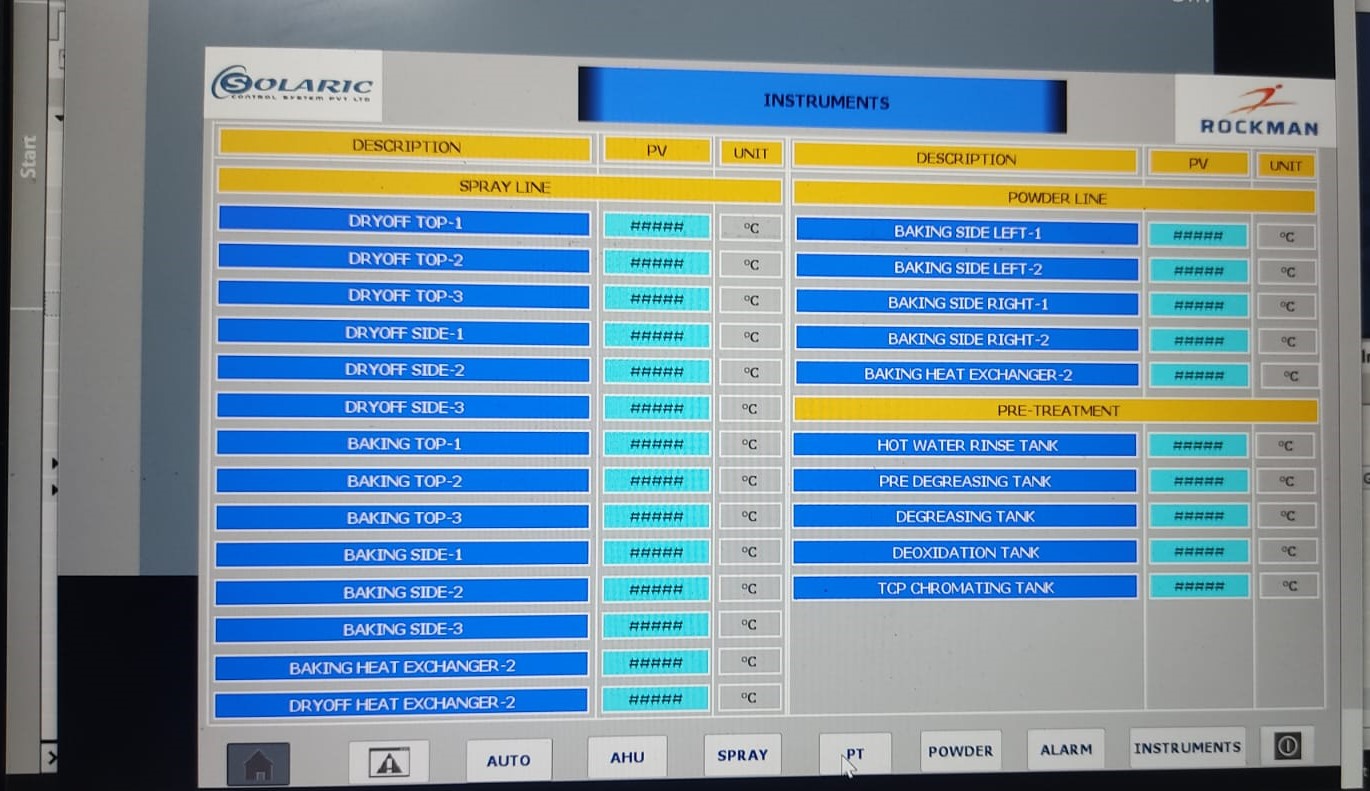Click the BAKING TOP-1 description label
Viewport: 1370px width, 791px height.
(x=403, y=443)
